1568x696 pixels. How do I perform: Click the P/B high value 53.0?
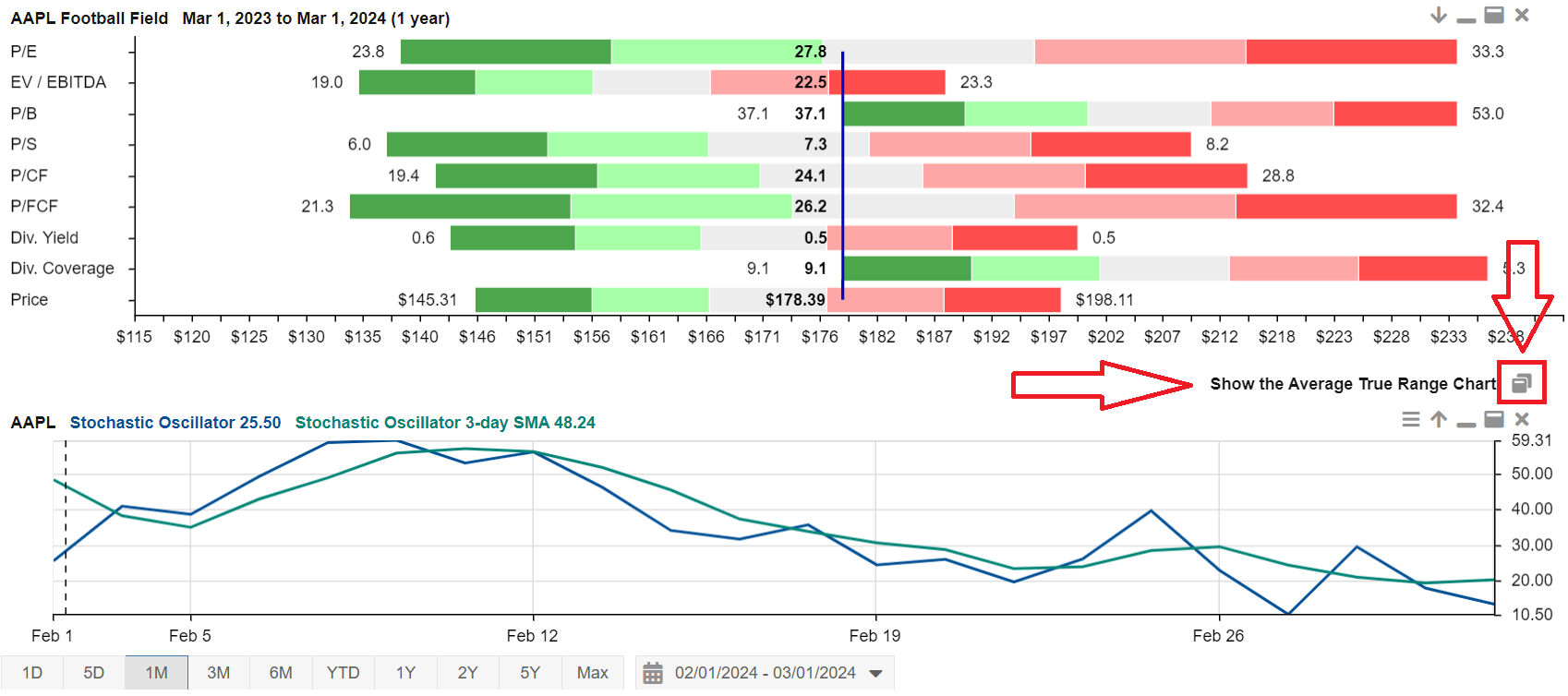(x=1488, y=114)
